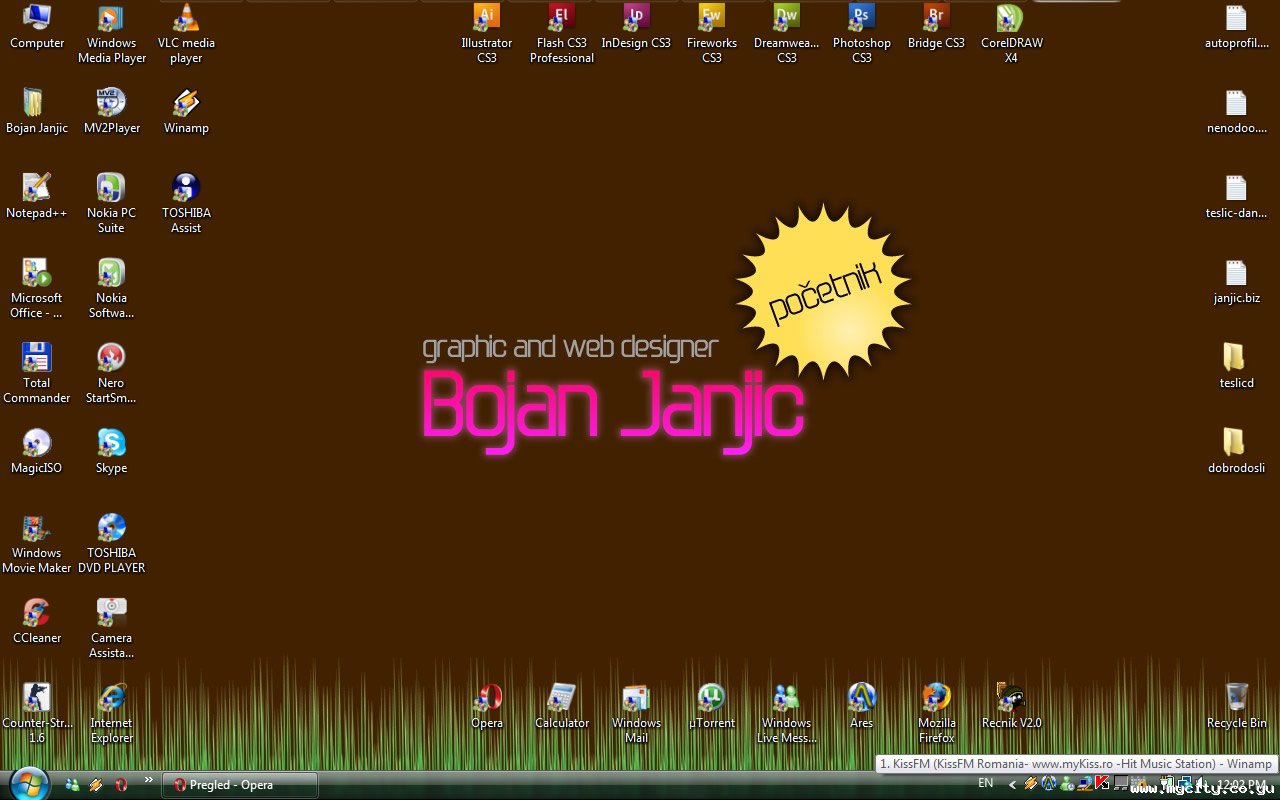
Task: Click the Ares icon in system tray
Action: [x=1049, y=784]
